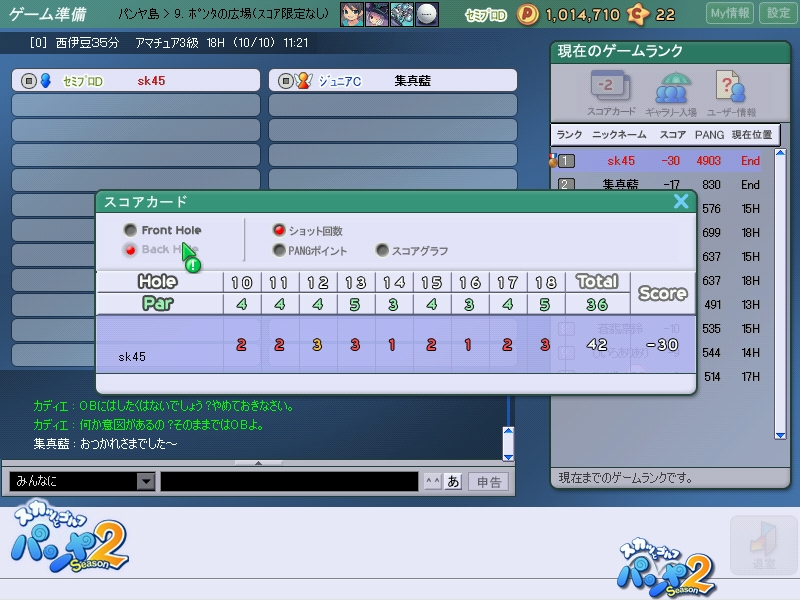Toggle the あ input mode button
This screenshot has width=800, height=600.
point(453,481)
